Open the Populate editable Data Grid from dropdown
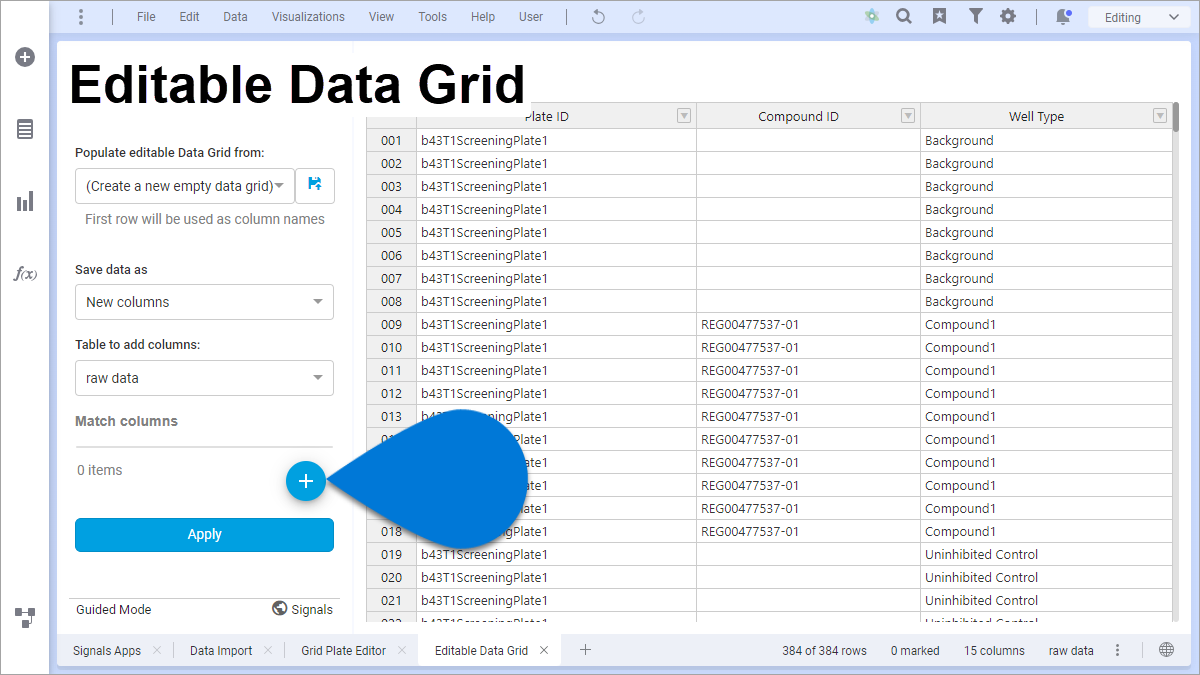The image size is (1200, 675). point(185,186)
